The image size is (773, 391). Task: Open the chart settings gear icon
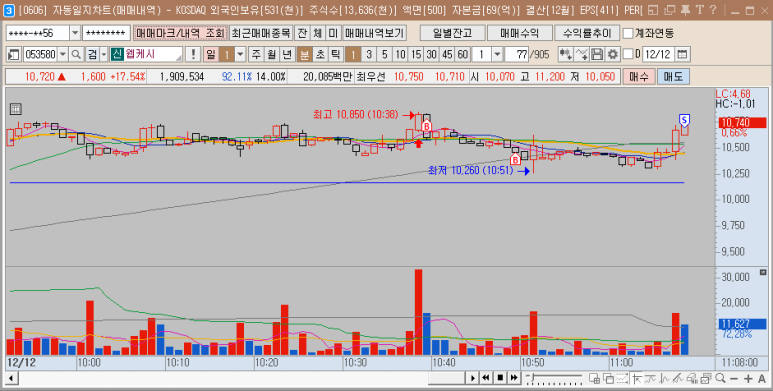pos(612,54)
